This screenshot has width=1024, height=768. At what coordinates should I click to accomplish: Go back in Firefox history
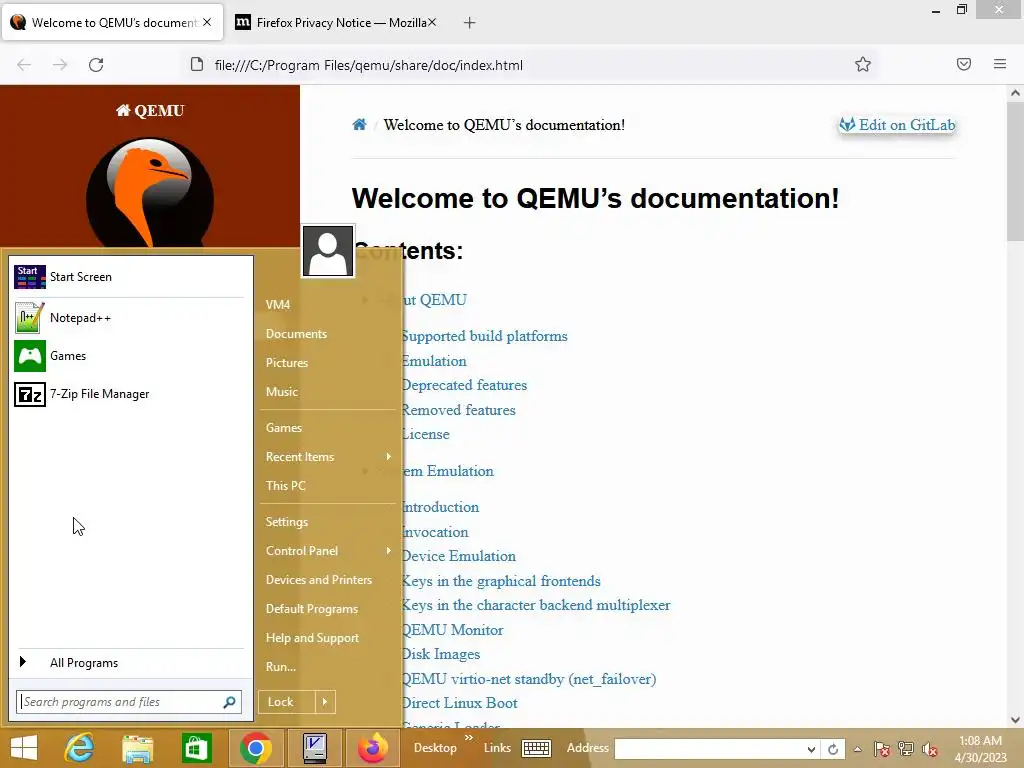click(x=24, y=65)
